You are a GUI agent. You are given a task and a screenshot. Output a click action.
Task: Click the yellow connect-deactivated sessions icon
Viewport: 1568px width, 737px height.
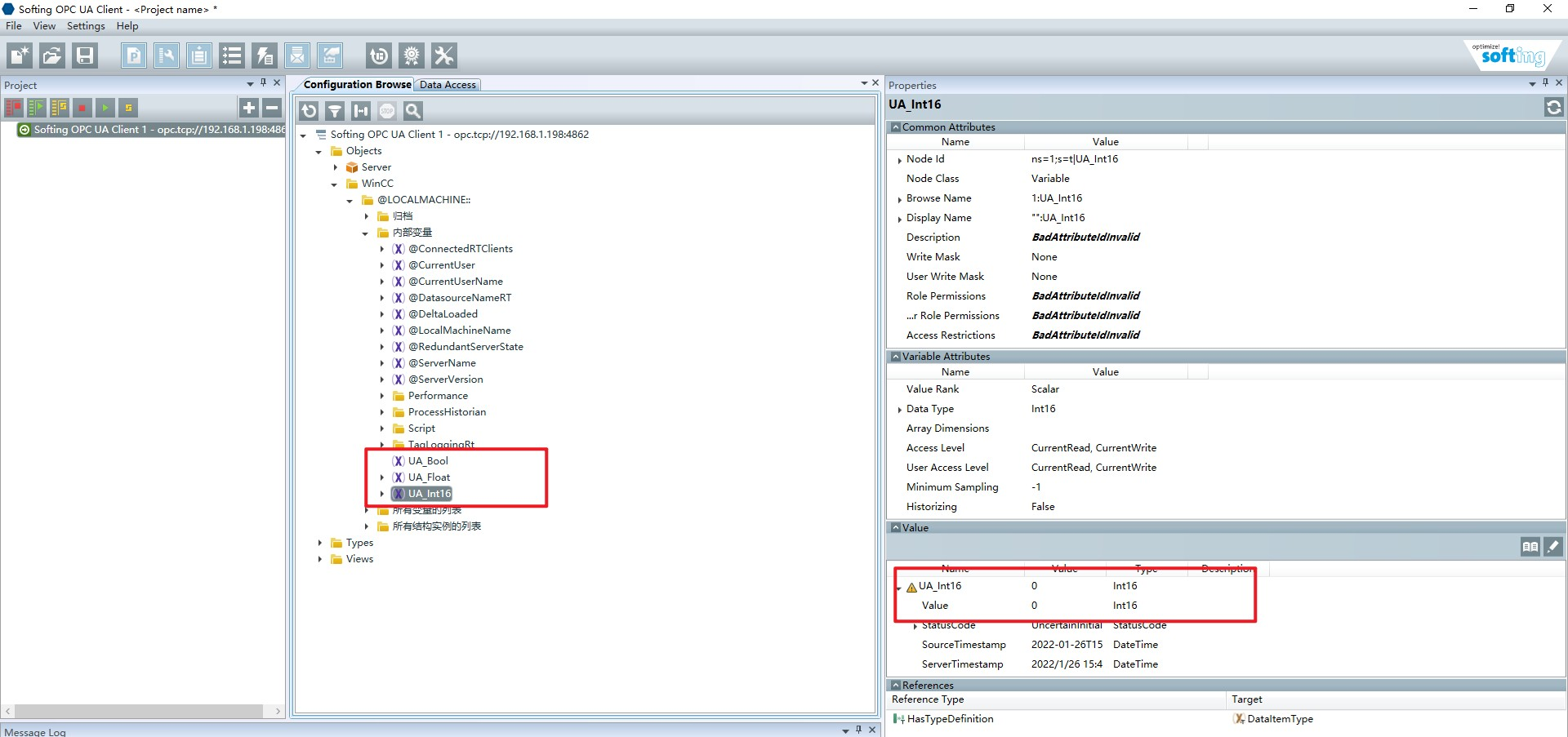point(60,107)
